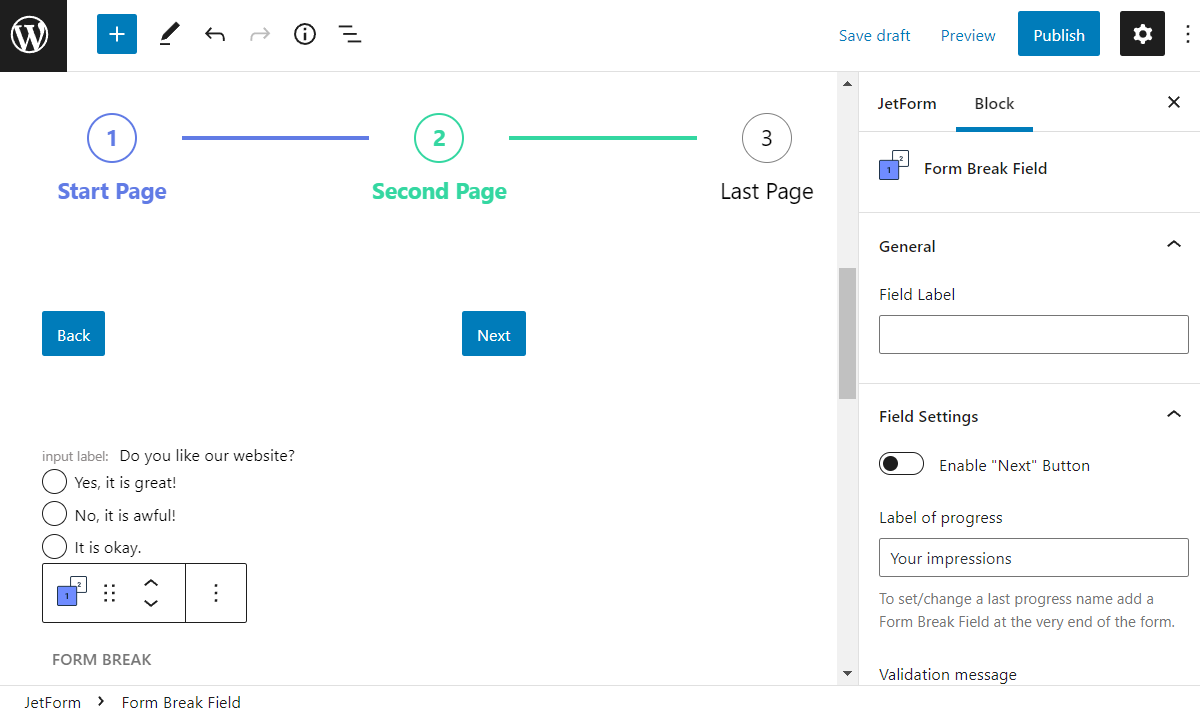Select the Tools pencil icon
The image size is (1200, 712).
[x=168, y=34]
